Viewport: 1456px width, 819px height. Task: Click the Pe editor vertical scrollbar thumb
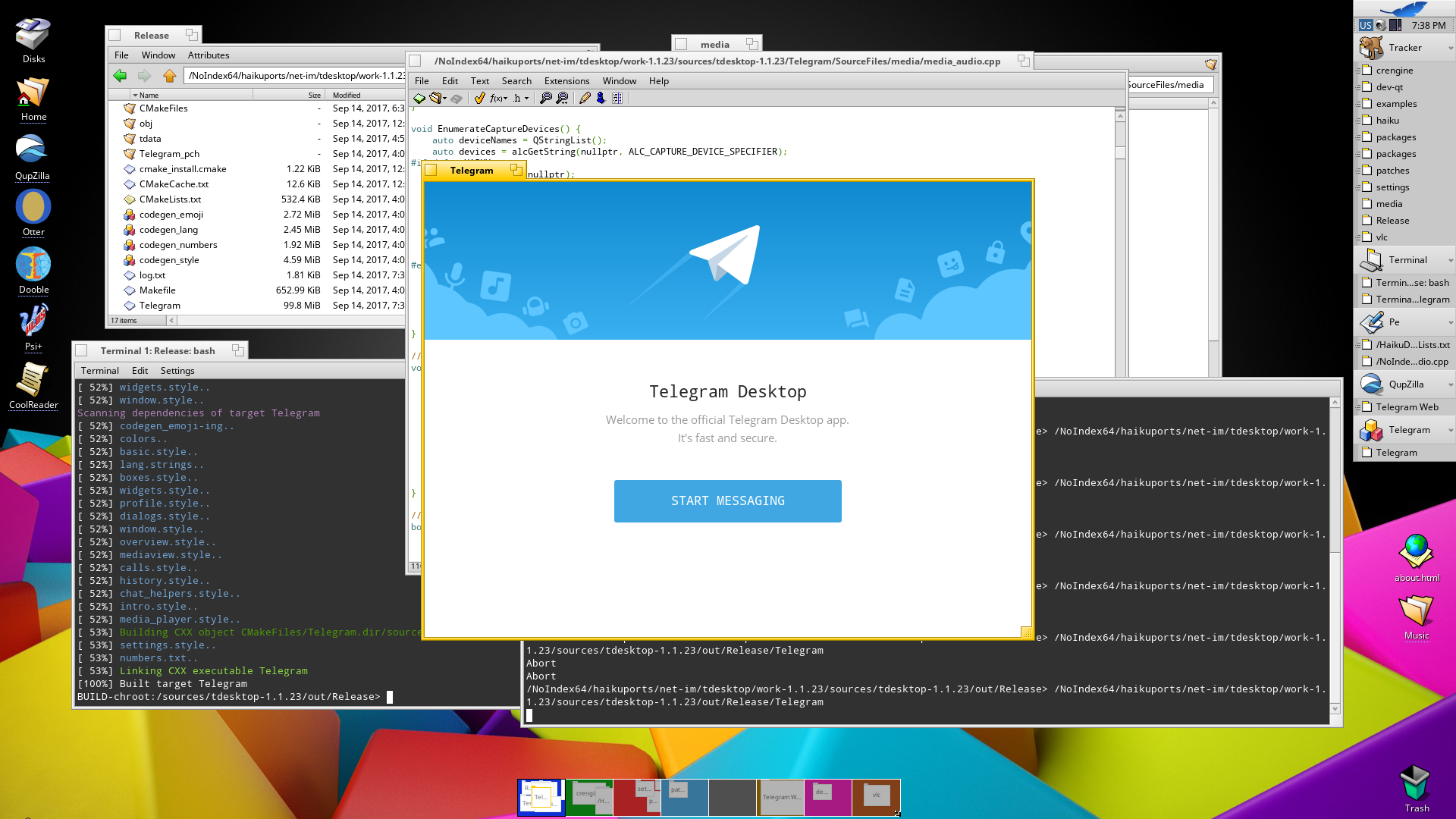click(x=1120, y=152)
